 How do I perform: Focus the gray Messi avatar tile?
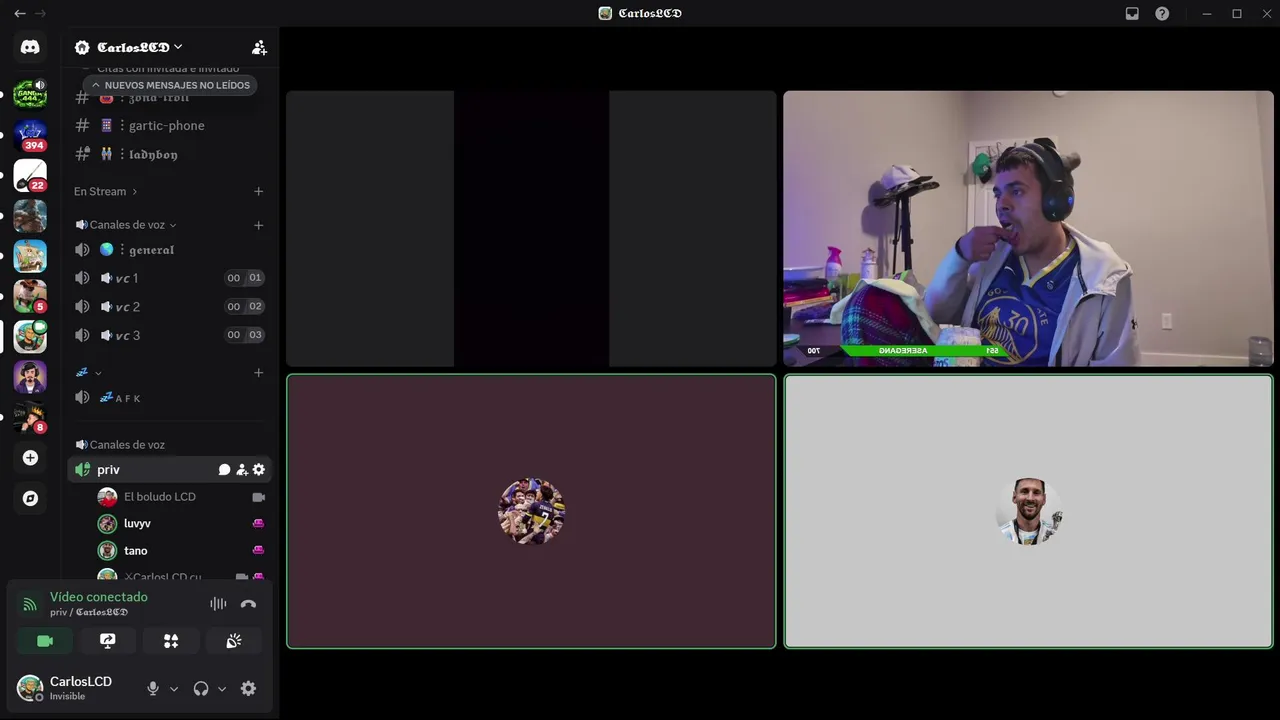[x=1028, y=511]
